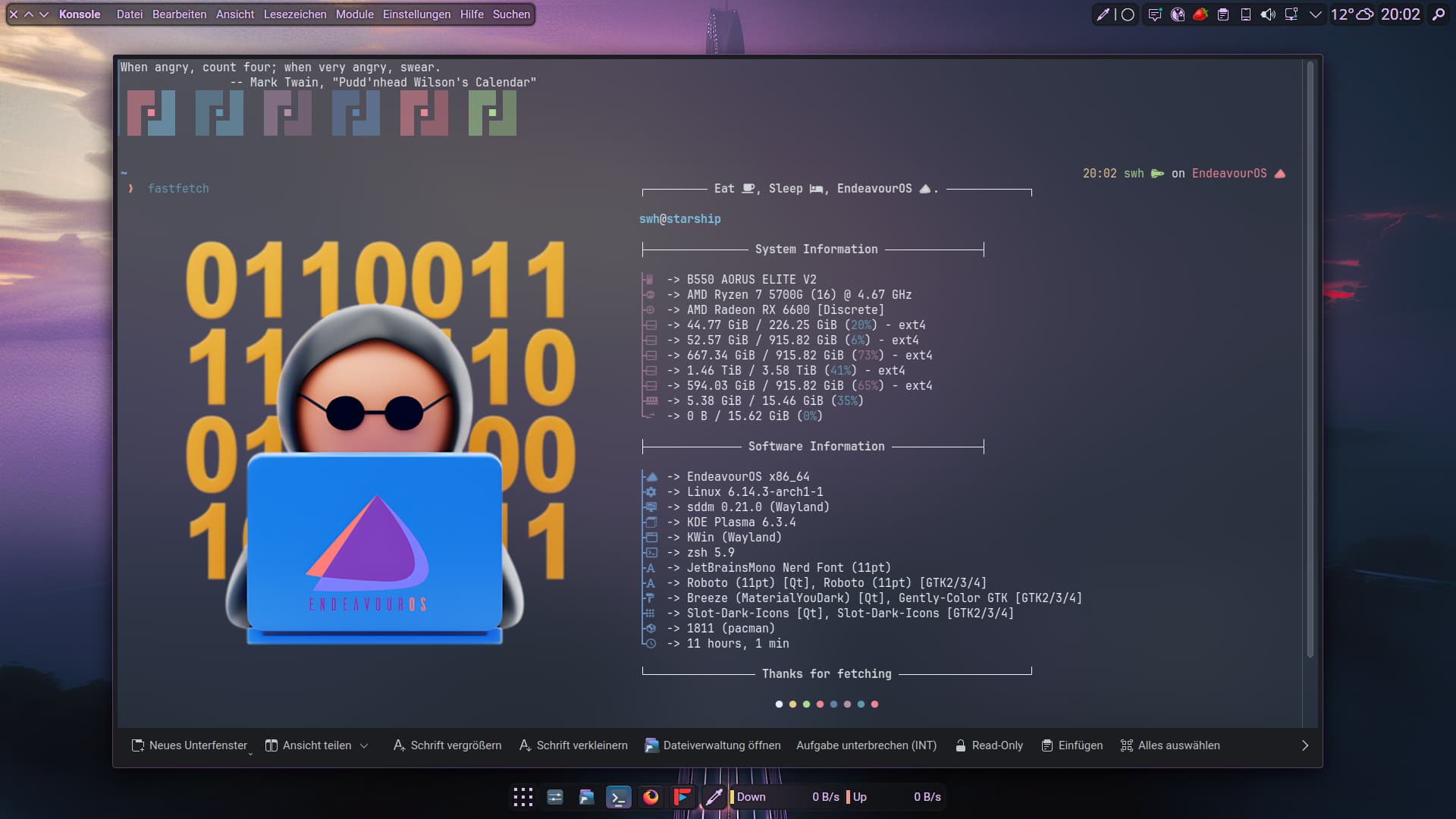This screenshot has width=1456, height=819.
Task: Open the Dolphin file manager dock icon
Action: click(587, 797)
